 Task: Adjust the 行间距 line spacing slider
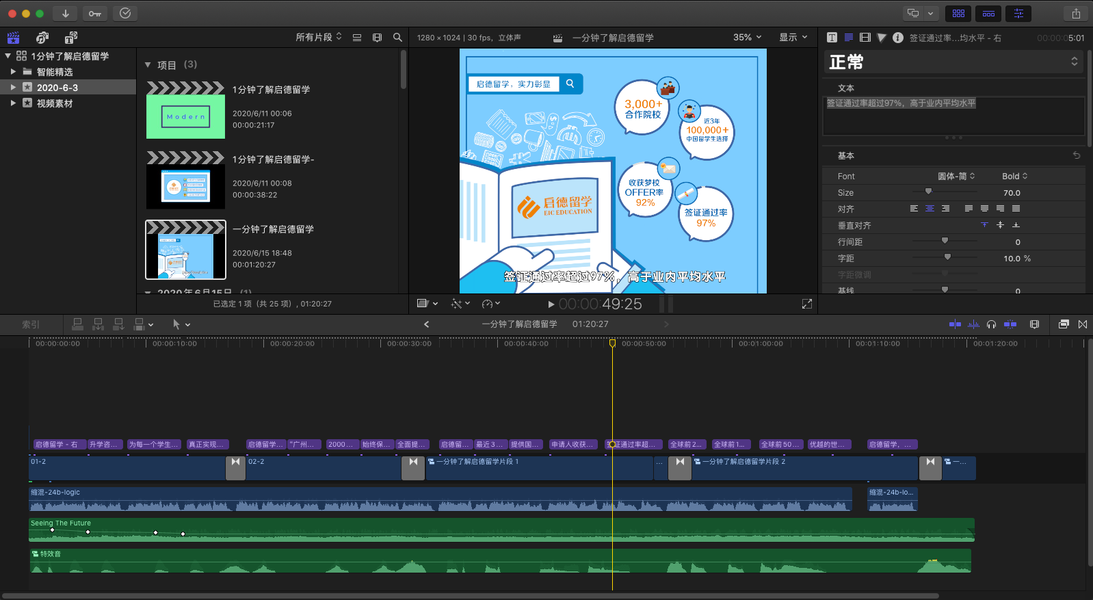click(945, 240)
